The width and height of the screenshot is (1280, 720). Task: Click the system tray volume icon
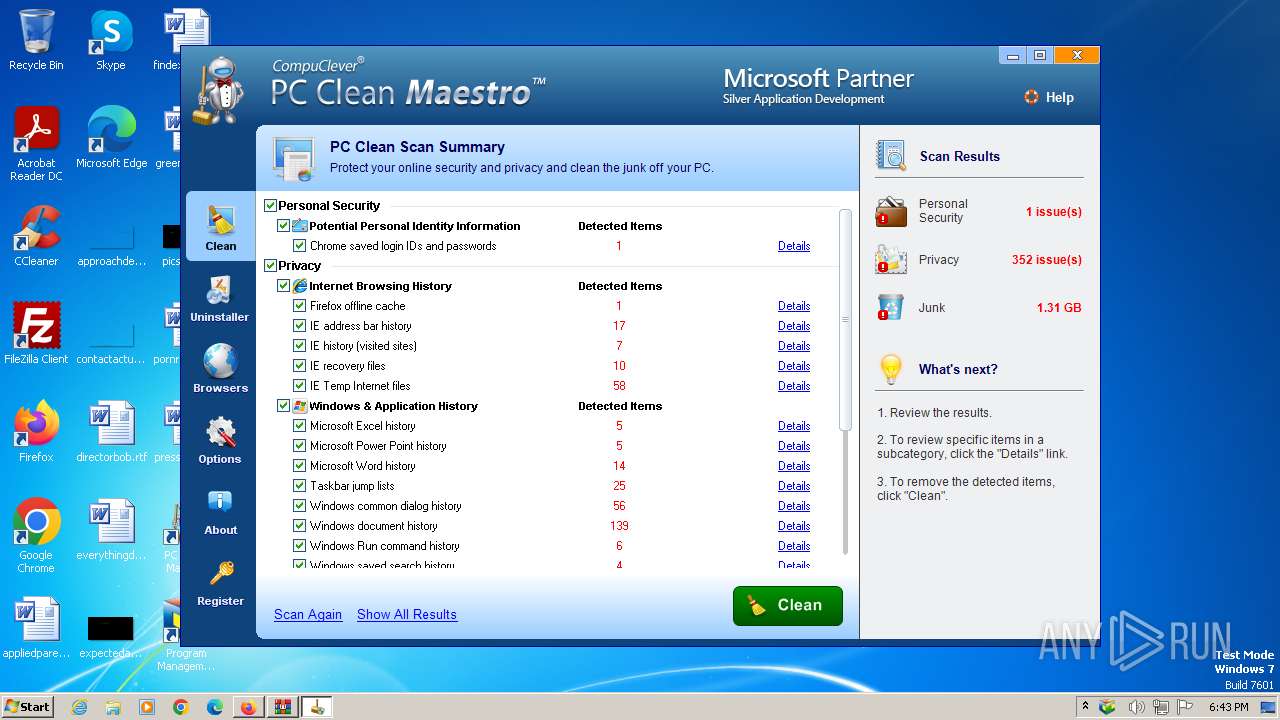pos(1137,707)
